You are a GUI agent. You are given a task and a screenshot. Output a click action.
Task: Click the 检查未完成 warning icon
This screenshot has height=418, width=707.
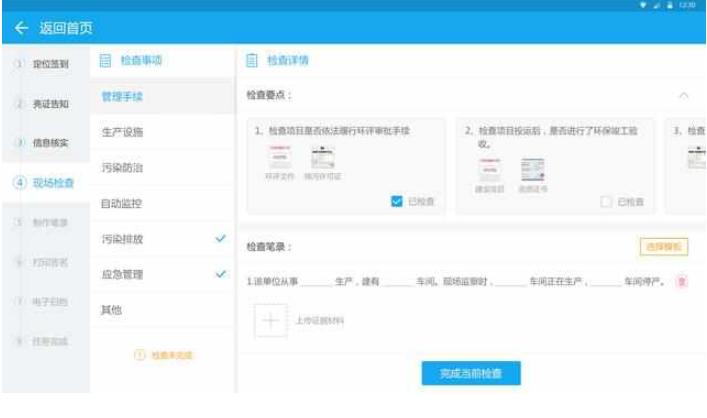pos(140,355)
